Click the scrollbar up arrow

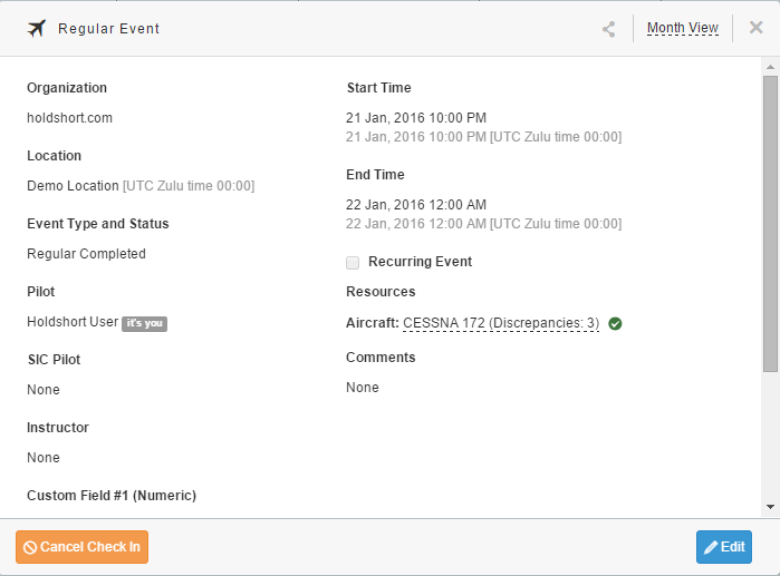771,67
